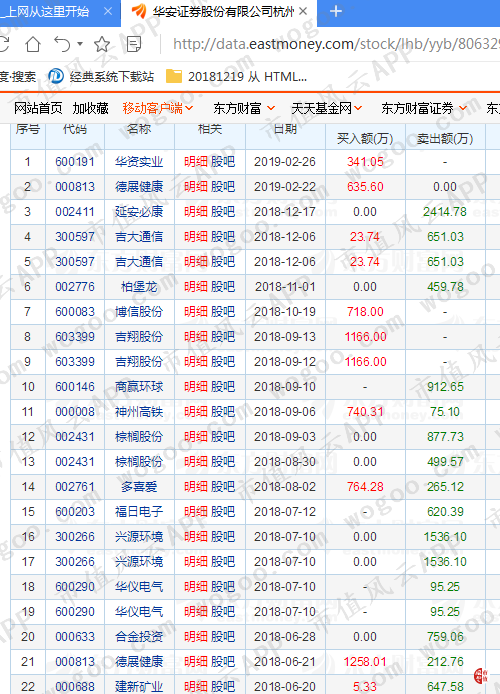Open the dropdown next to the back arrow
Image resolution: width=500 pixels, height=694 pixels.
tap(80, 44)
